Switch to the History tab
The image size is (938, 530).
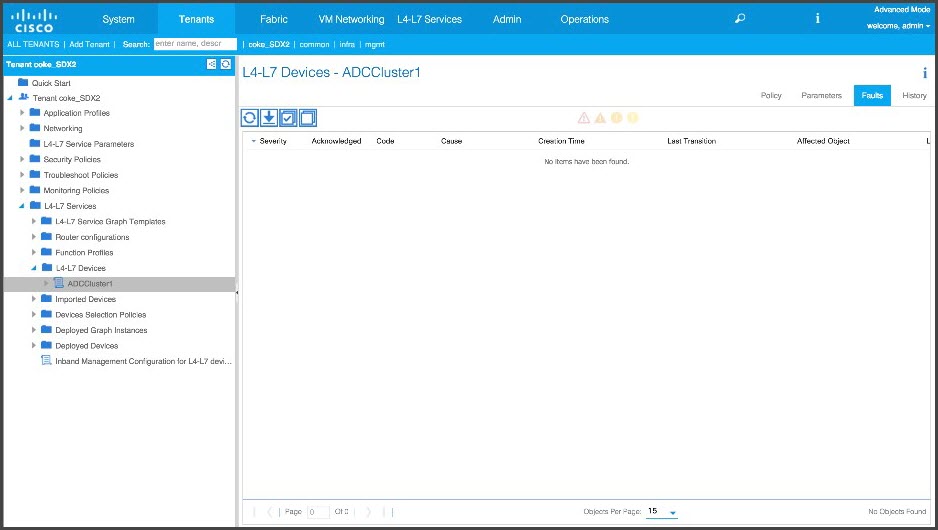pos(914,95)
